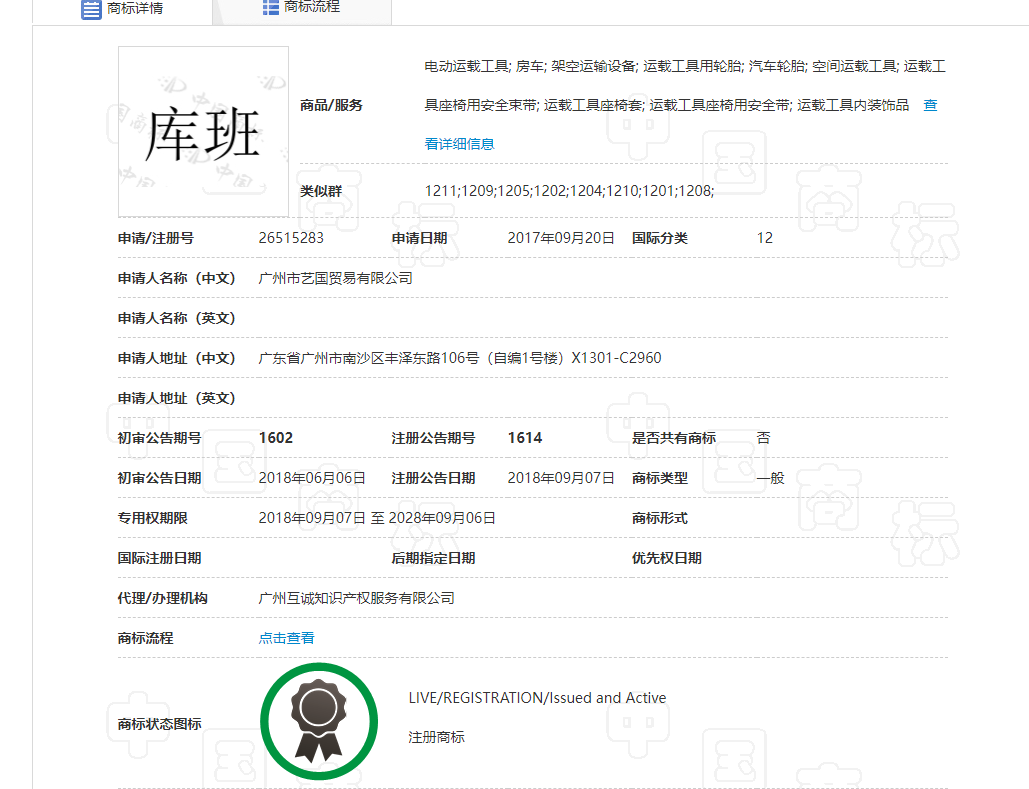This screenshot has height=789, width=1029.
Task: Open the 看详细信息 goods/services link
Action: click(x=459, y=144)
